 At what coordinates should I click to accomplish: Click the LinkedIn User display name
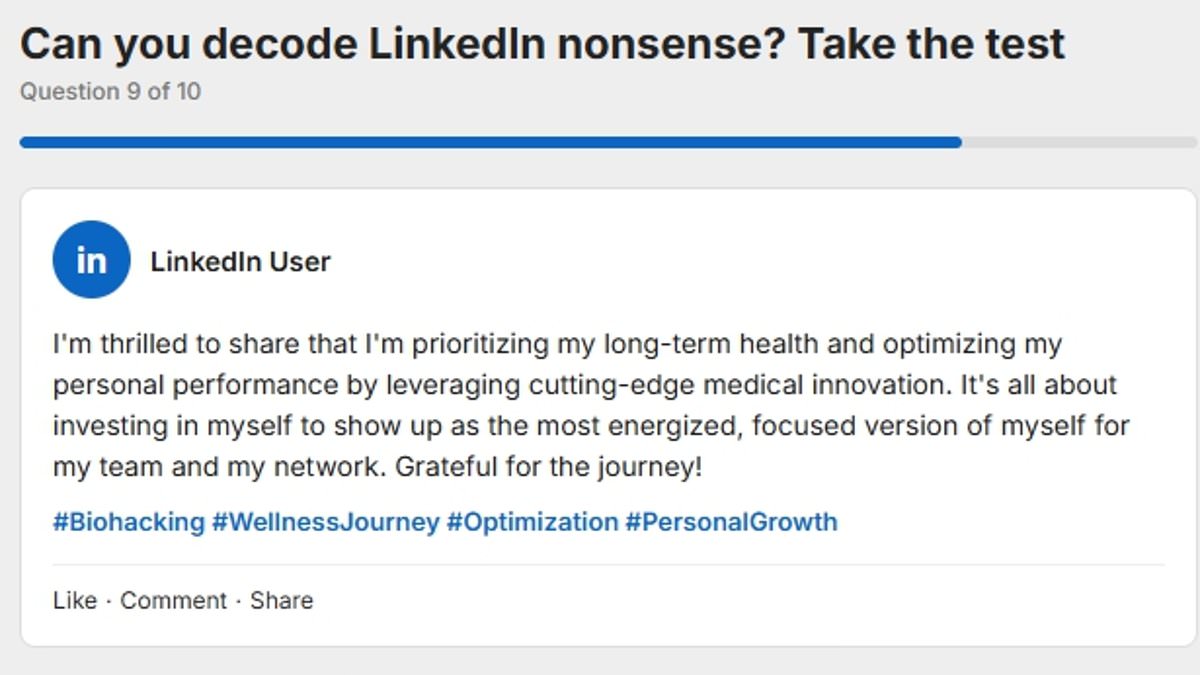point(240,261)
